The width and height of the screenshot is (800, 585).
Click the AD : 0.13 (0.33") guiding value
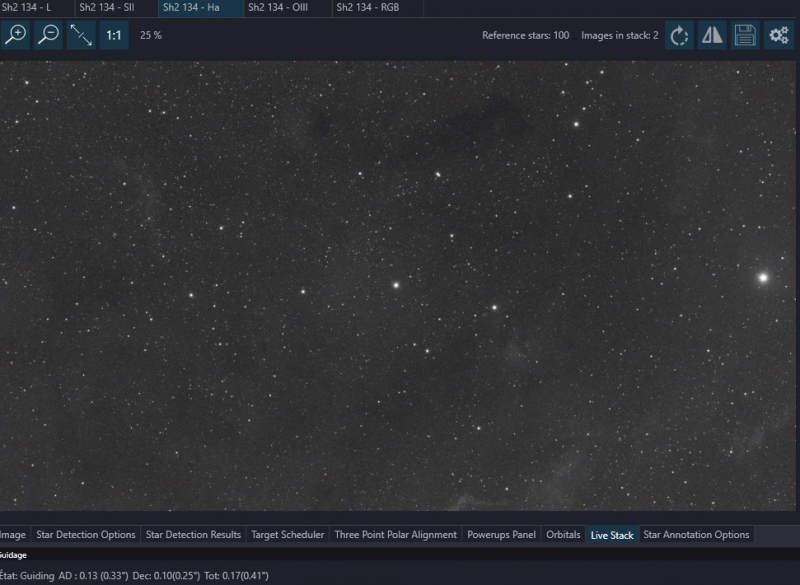click(x=93, y=575)
